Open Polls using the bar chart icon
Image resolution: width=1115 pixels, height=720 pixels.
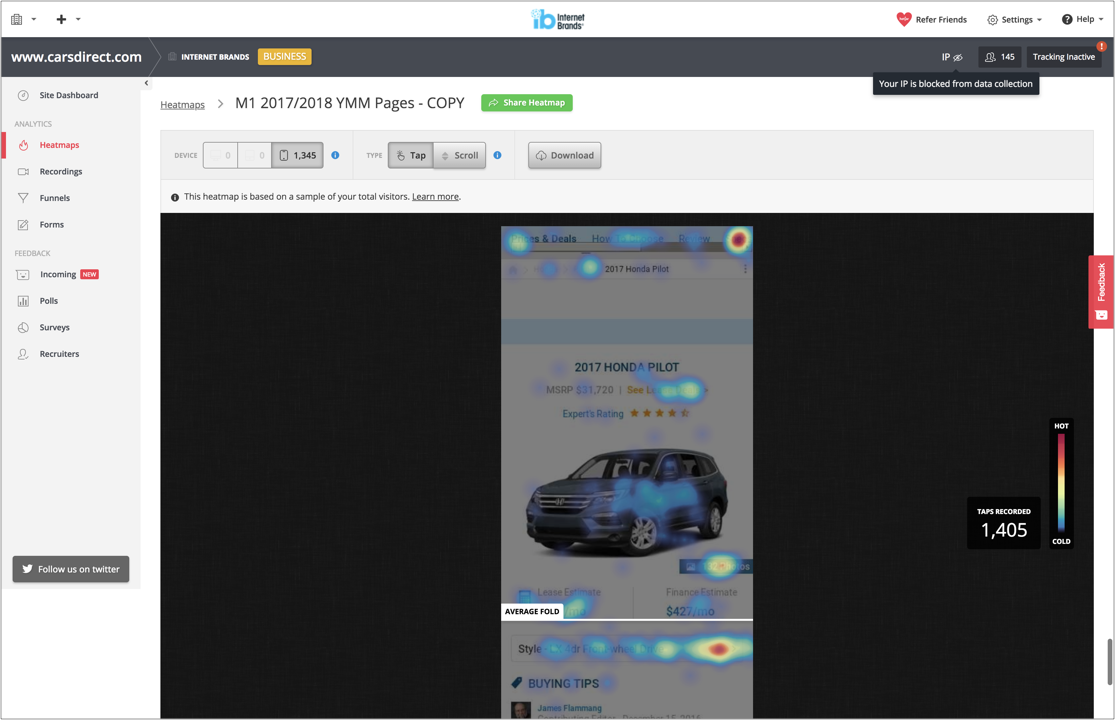[23, 301]
